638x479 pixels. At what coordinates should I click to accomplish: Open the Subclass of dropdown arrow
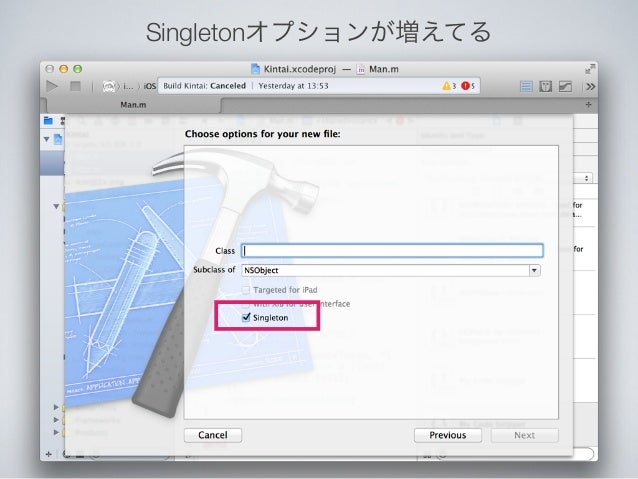point(534,270)
